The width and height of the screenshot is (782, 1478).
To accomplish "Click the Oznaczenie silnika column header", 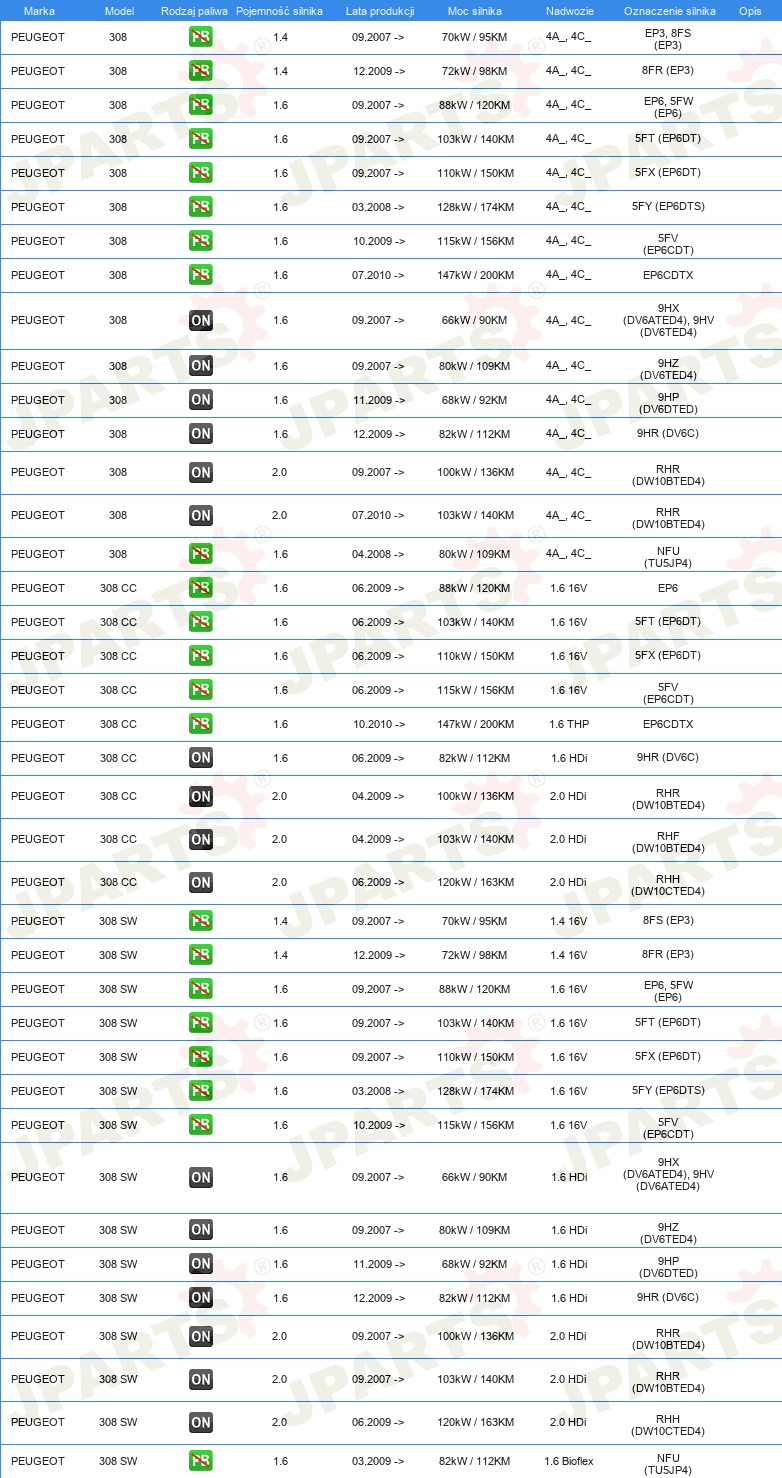I will 669,11.
